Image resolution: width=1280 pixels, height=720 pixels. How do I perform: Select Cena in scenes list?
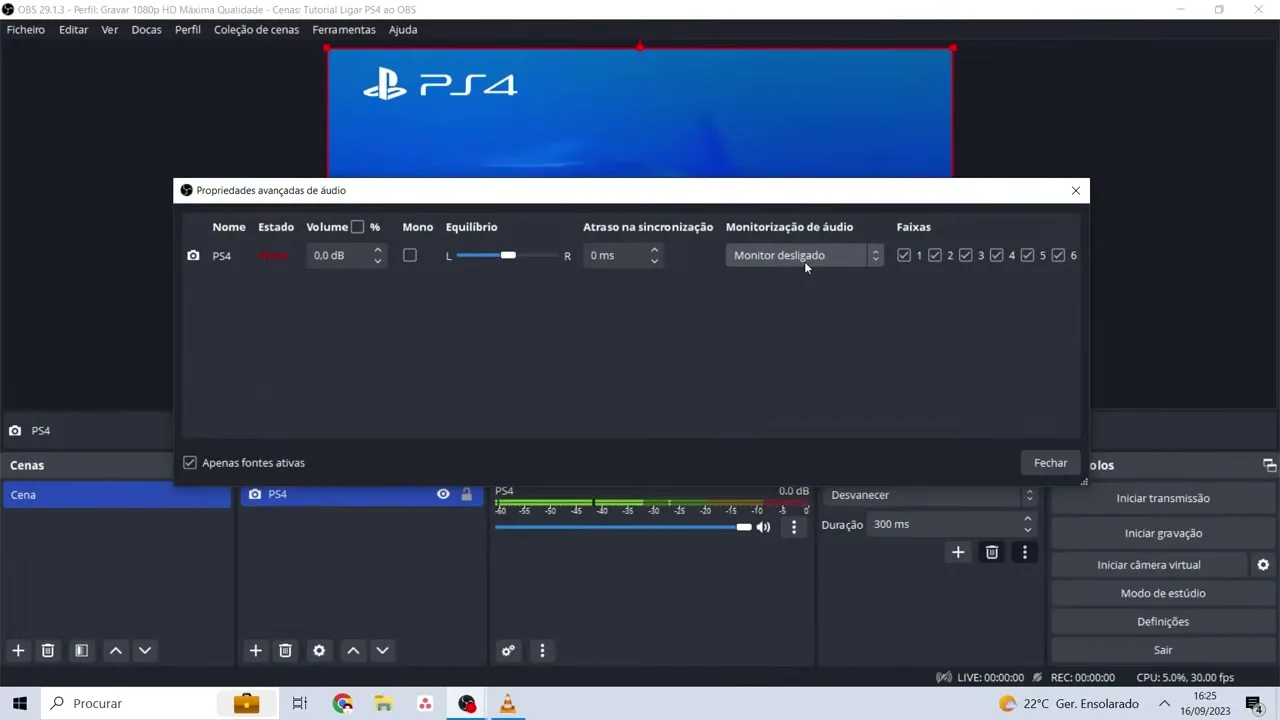[x=117, y=495]
